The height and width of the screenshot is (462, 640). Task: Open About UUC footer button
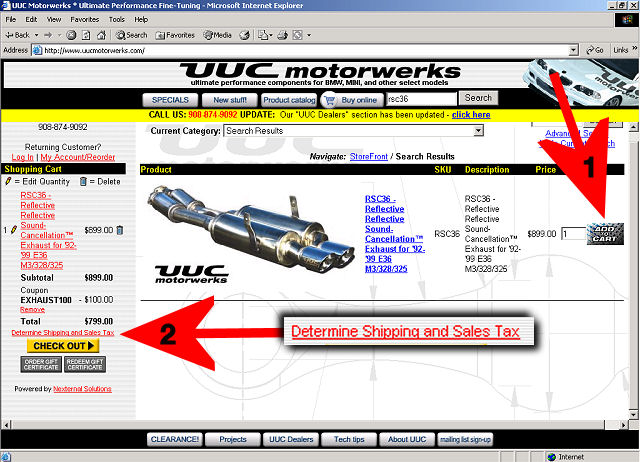[x=407, y=440]
